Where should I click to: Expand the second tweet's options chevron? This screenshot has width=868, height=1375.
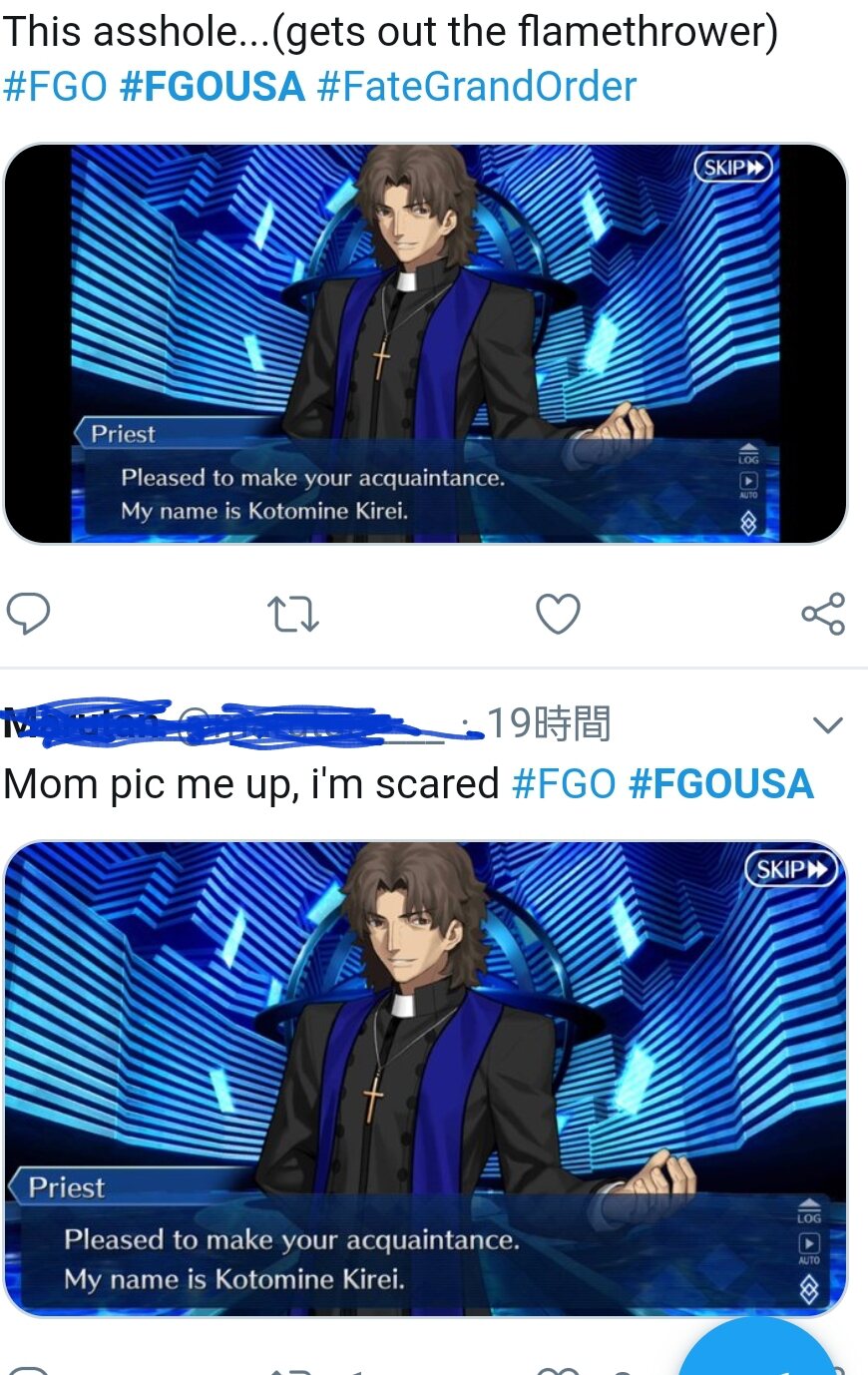pos(829,725)
